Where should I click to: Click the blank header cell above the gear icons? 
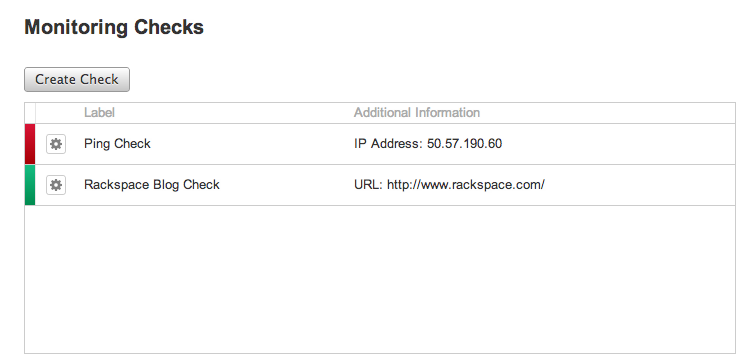(x=56, y=113)
